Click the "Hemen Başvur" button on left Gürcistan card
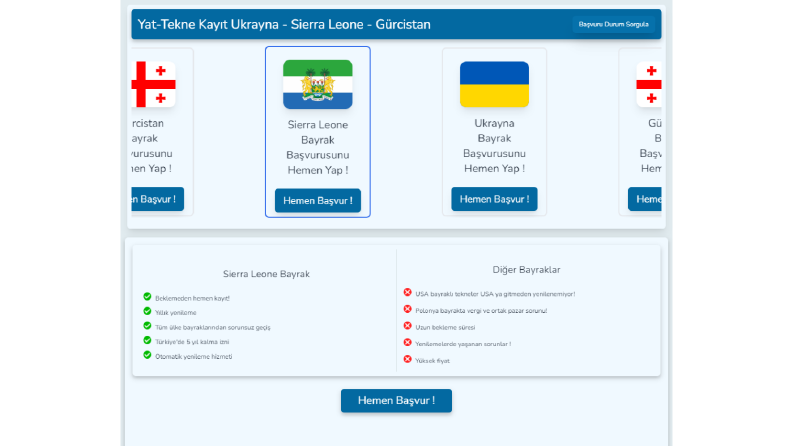This screenshot has height=446, width=793. point(157,199)
